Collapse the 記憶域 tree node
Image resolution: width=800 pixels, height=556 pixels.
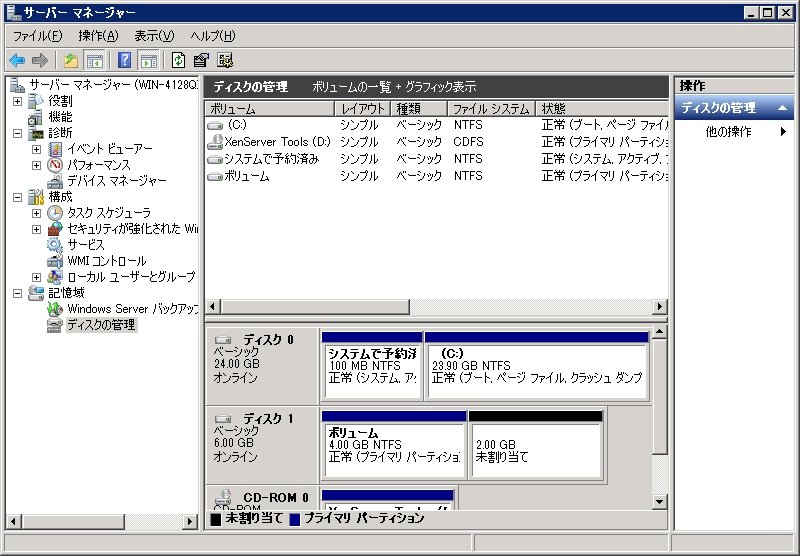17,293
